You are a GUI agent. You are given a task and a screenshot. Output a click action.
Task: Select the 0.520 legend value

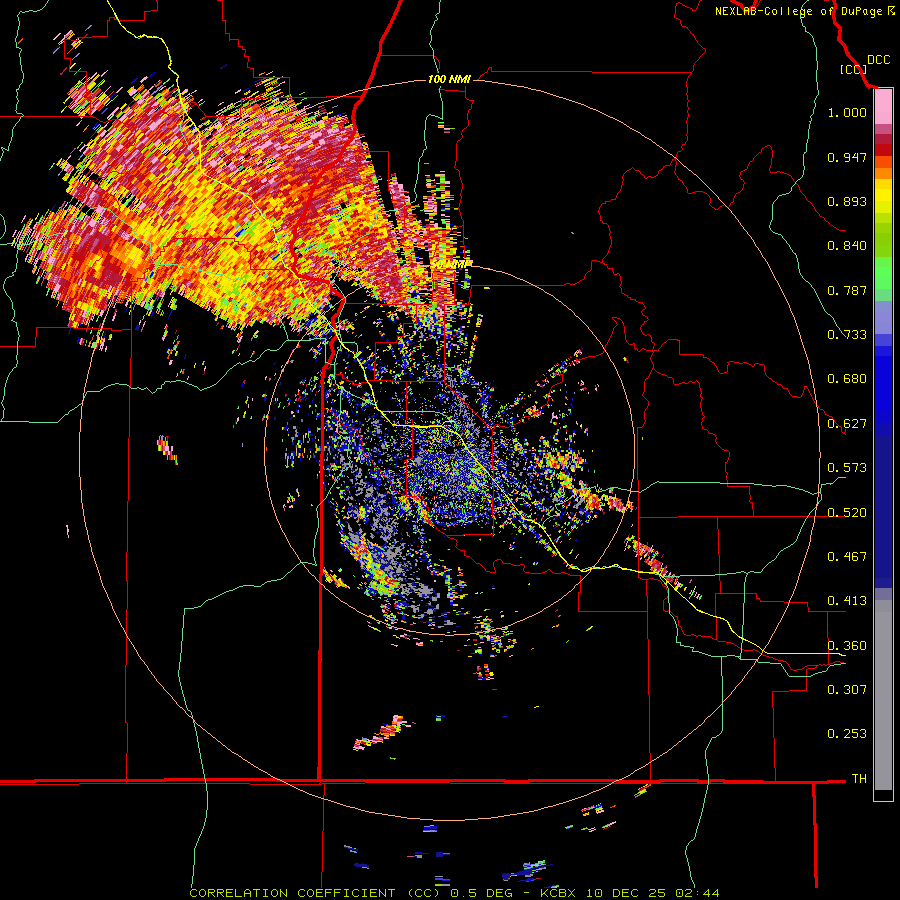[847, 513]
